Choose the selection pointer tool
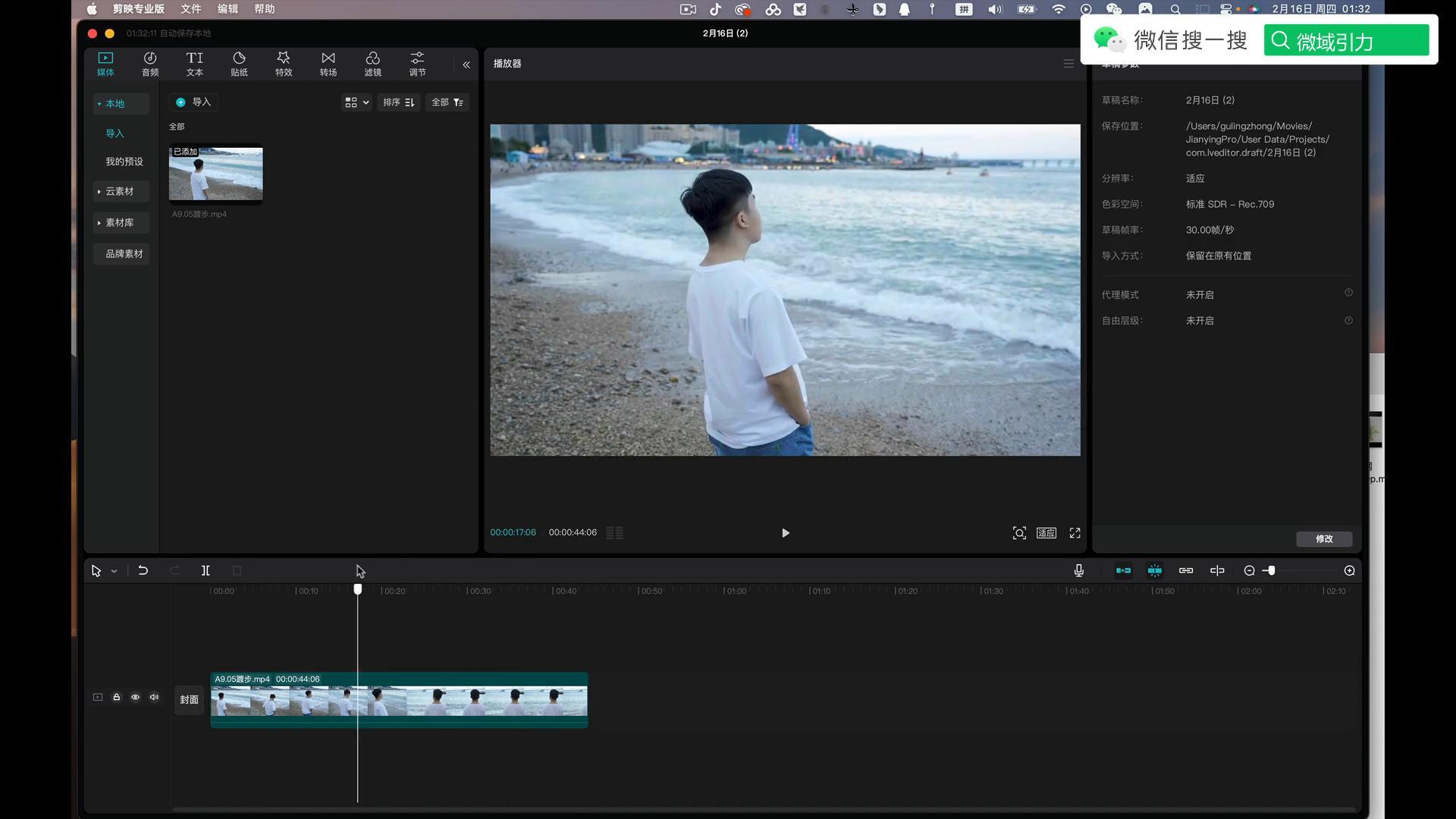Image resolution: width=1456 pixels, height=819 pixels. pos(96,571)
